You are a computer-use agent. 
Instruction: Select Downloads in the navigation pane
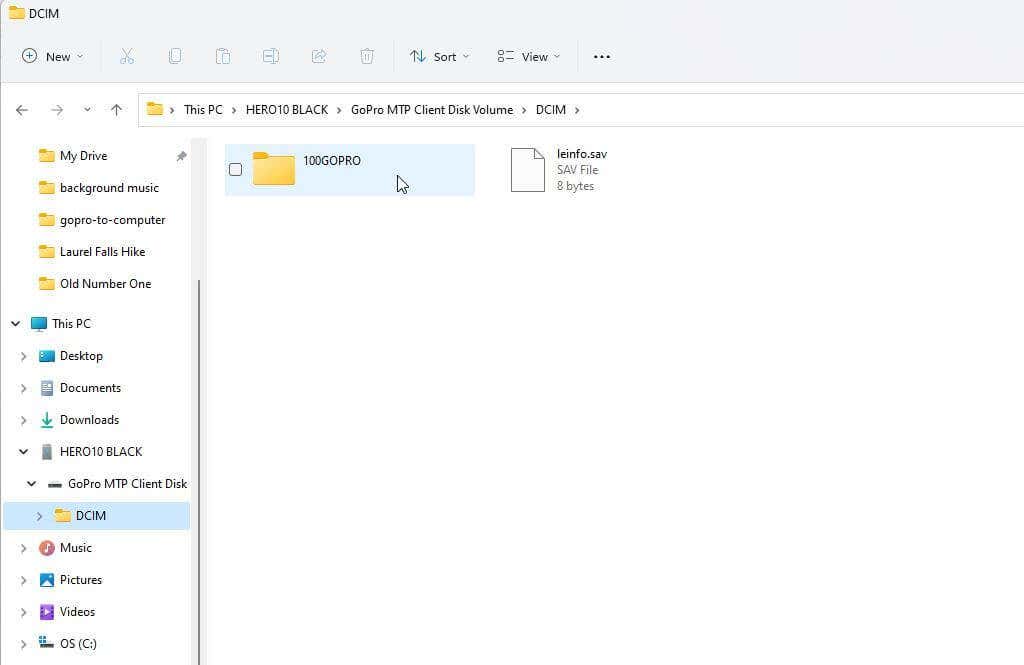tap(89, 420)
